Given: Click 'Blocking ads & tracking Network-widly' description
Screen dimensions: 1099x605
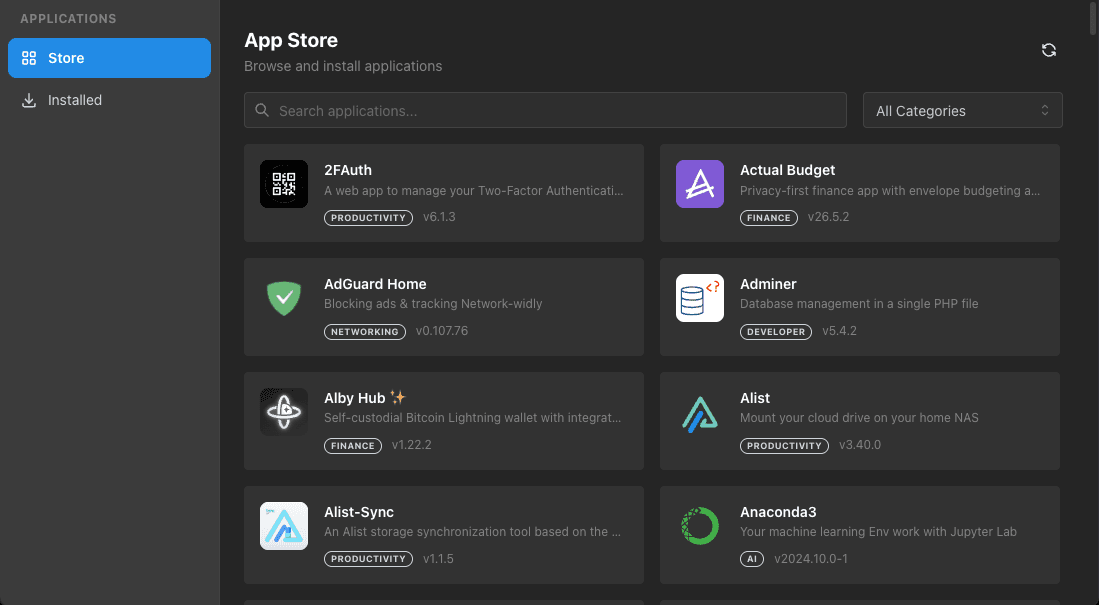Looking at the screenshot, I should click(433, 304).
